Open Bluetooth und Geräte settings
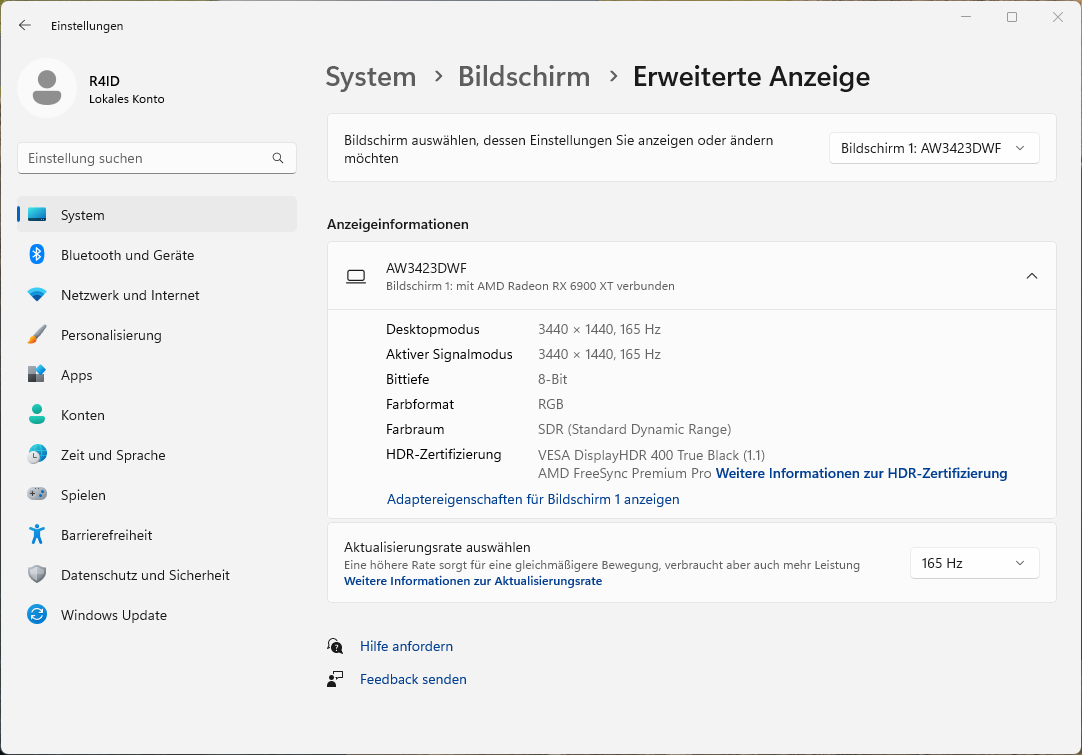Image resolution: width=1082 pixels, height=755 pixels. click(x=127, y=255)
